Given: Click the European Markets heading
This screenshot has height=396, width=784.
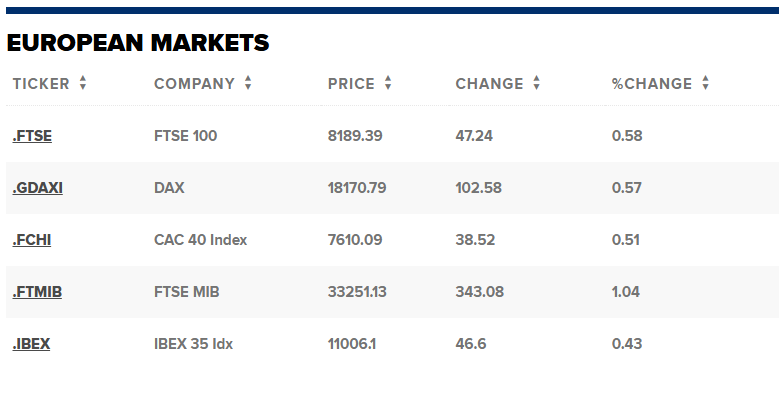Looking at the screenshot, I should [138, 43].
